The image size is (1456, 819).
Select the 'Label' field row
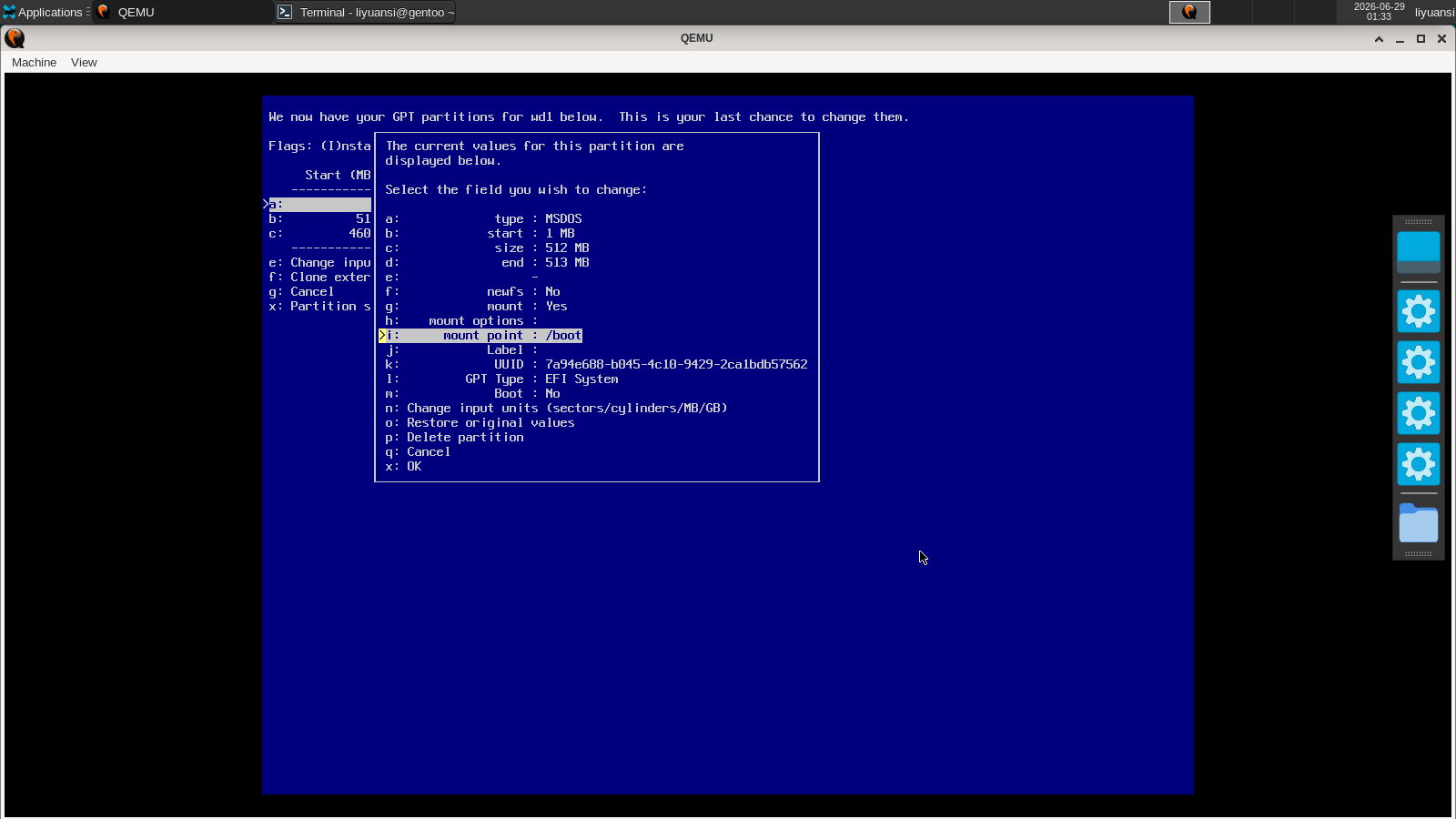[x=461, y=350]
